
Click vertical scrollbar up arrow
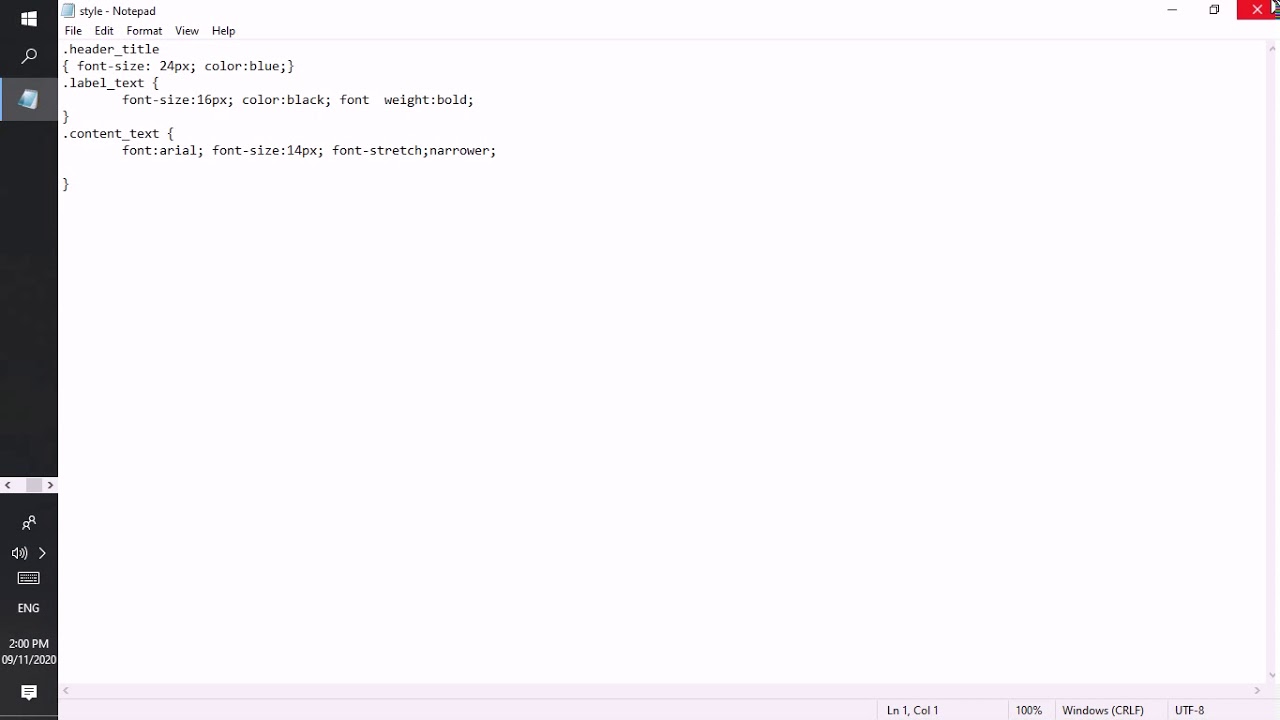[1271, 49]
